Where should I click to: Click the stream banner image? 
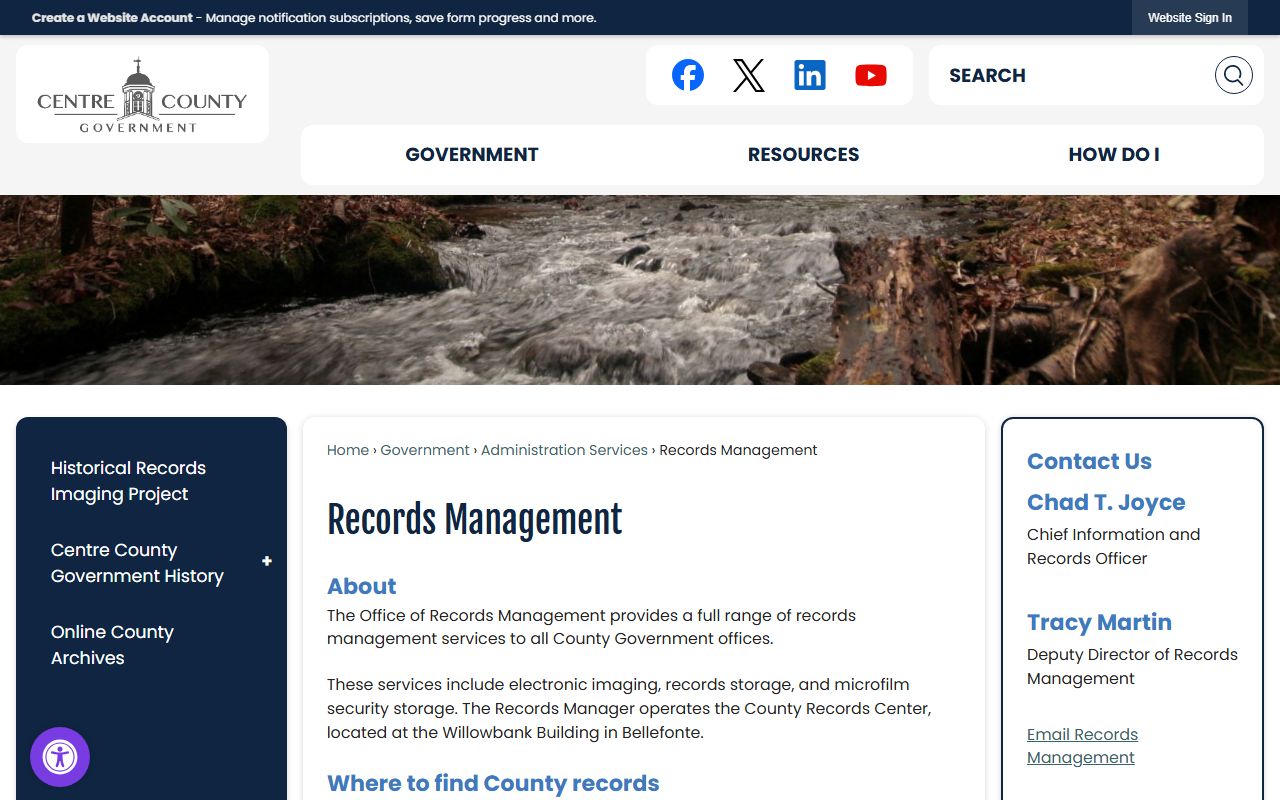coord(640,290)
